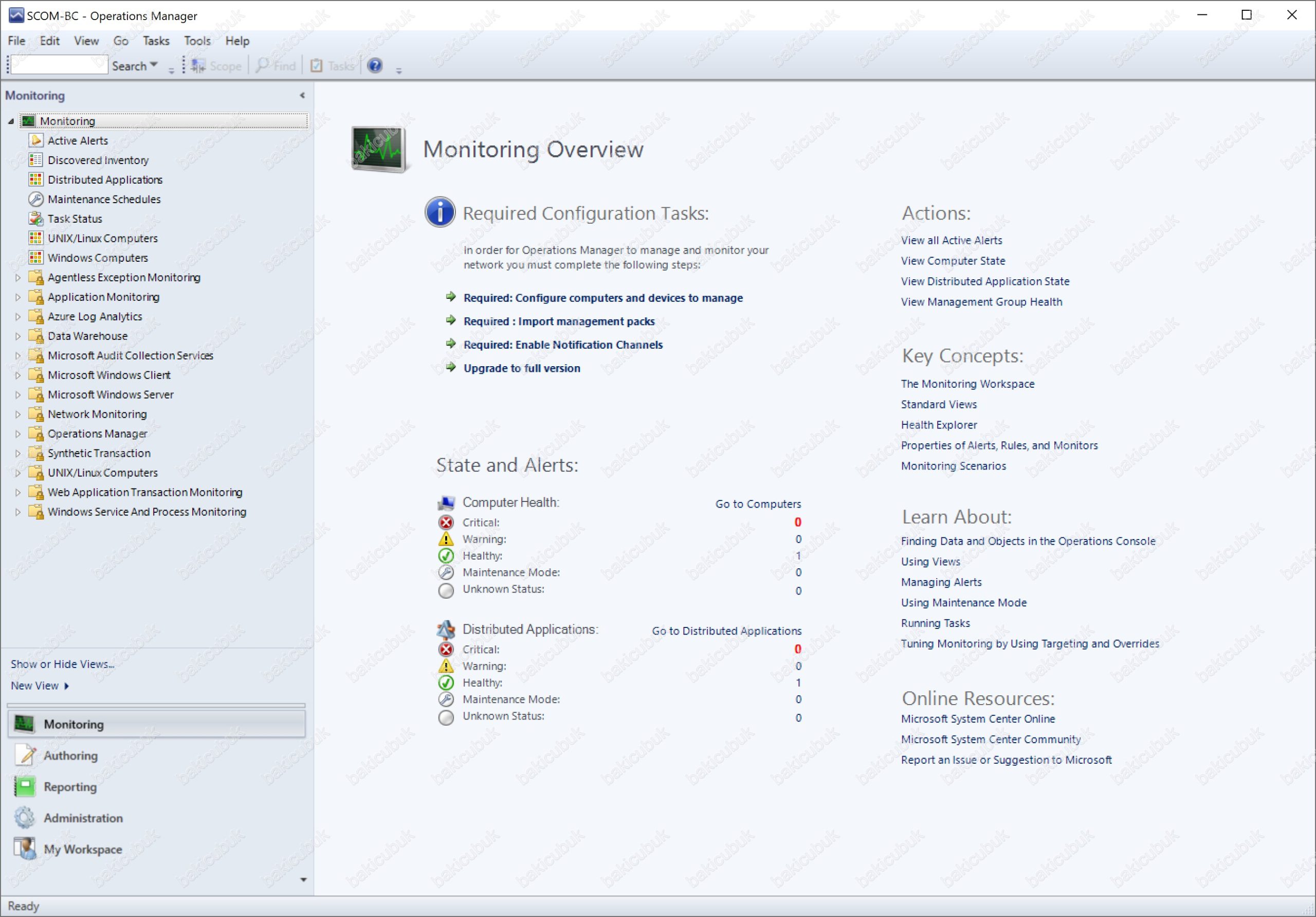This screenshot has width=1316, height=917.
Task: Click the blue information icon by Required Configuration Tasks
Action: click(x=440, y=212)
